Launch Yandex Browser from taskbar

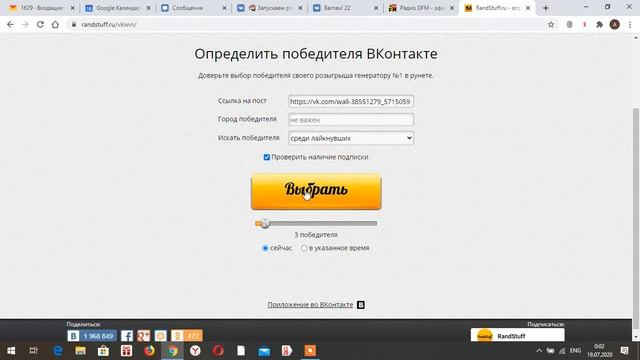click(195, 351)
